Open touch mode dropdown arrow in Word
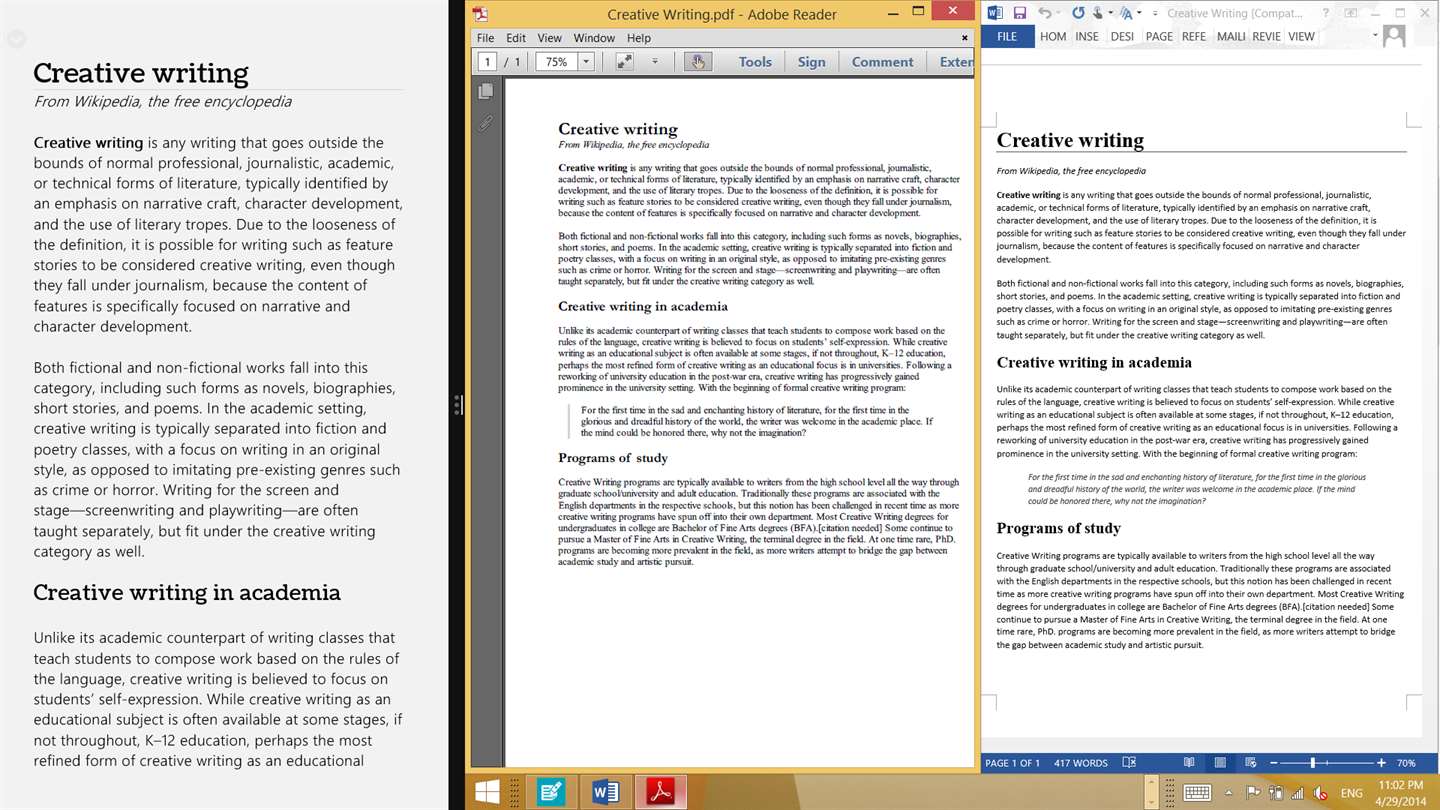Screen dimensions: 1440x810 click(1111, 14)
